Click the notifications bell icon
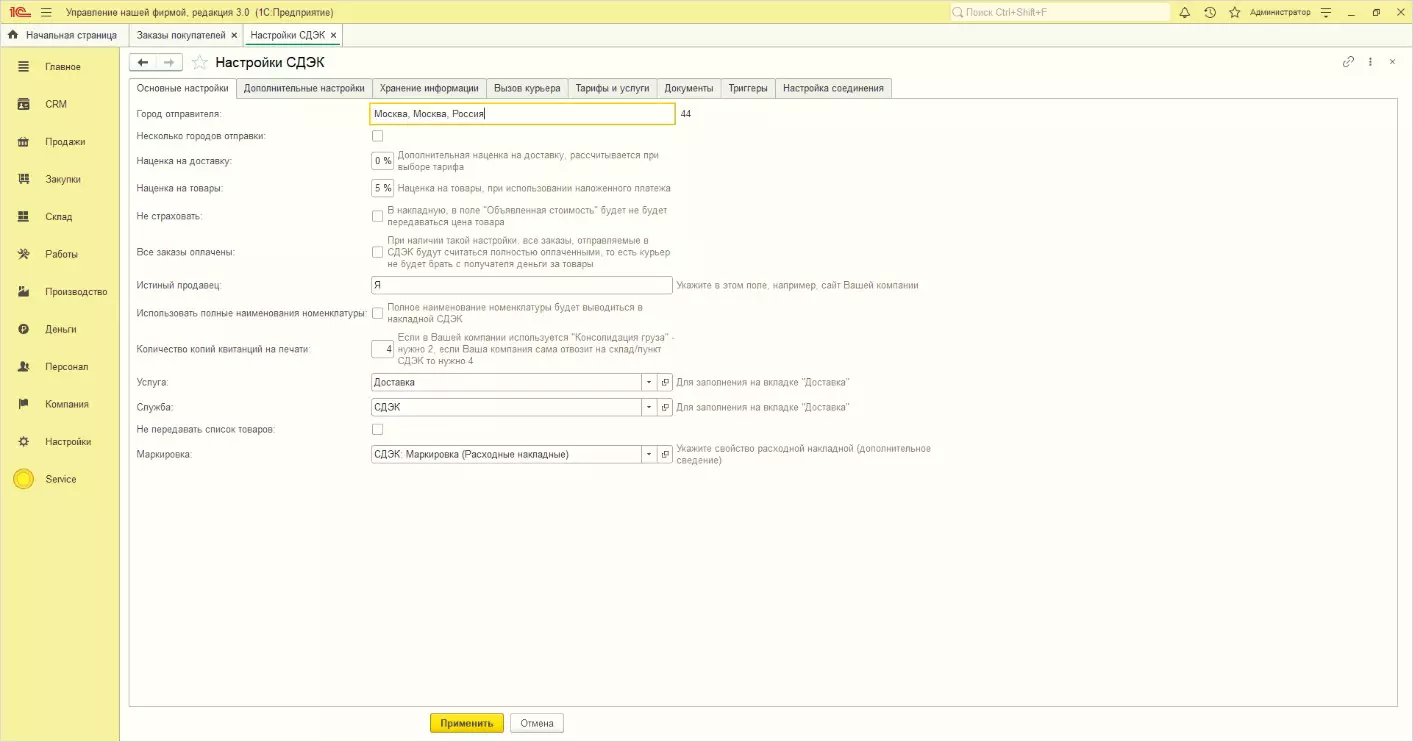The height and width of the screenshot is (742, 1413). pyautogui.click(x=1185, y=12)
